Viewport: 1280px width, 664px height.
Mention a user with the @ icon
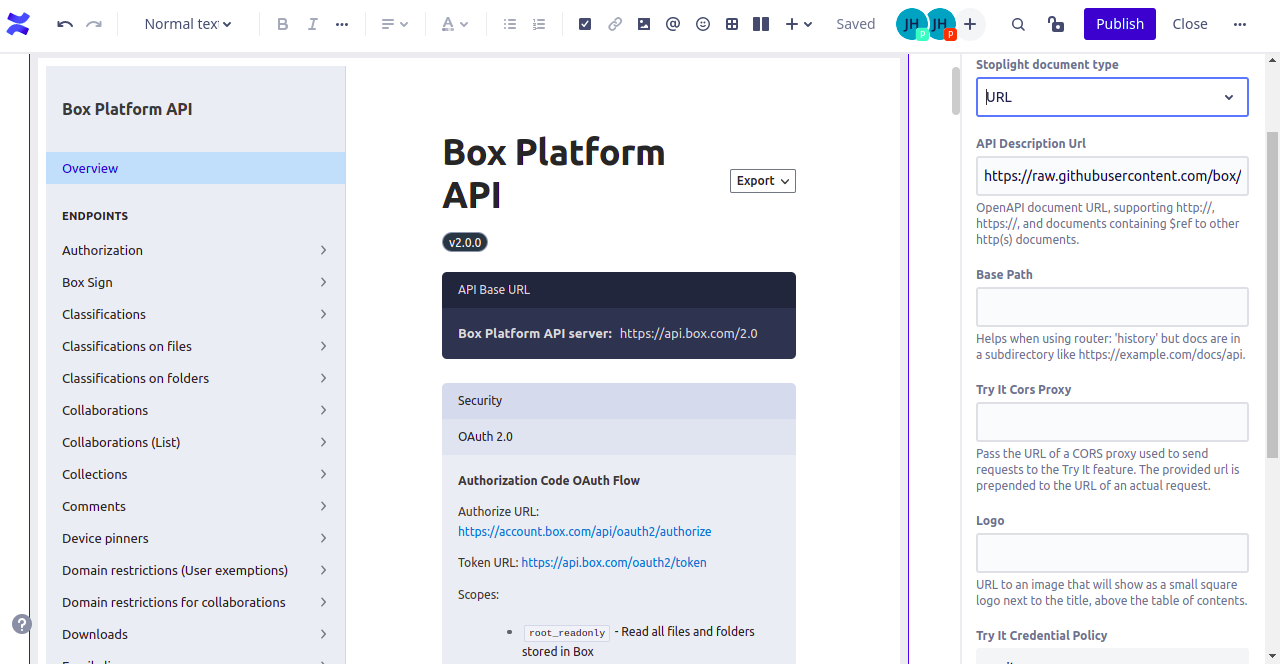(673, 24)
